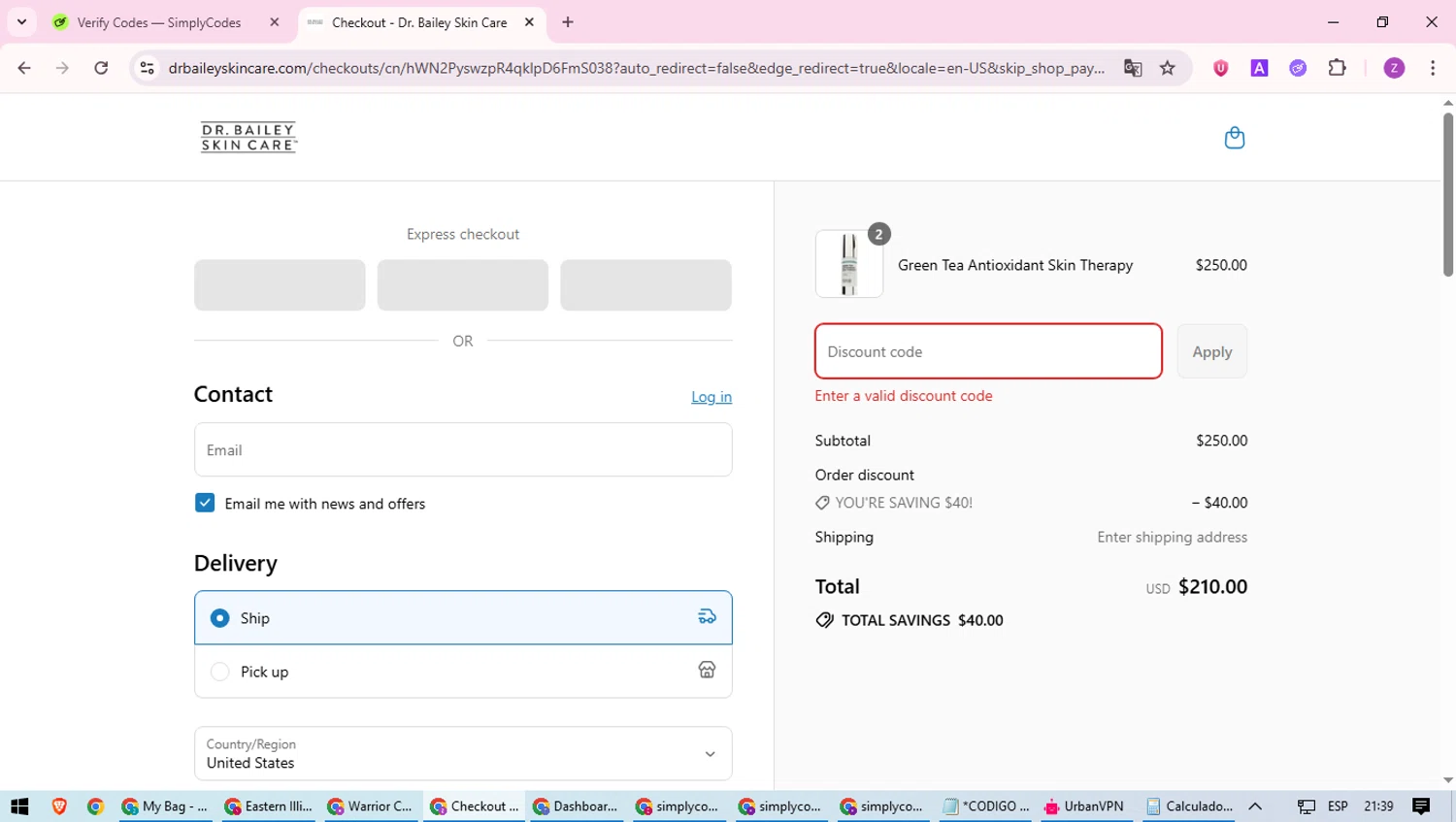Open the Dashboar... taskbar window
The height and width of the screenshot is (822, 1456).
576,806
